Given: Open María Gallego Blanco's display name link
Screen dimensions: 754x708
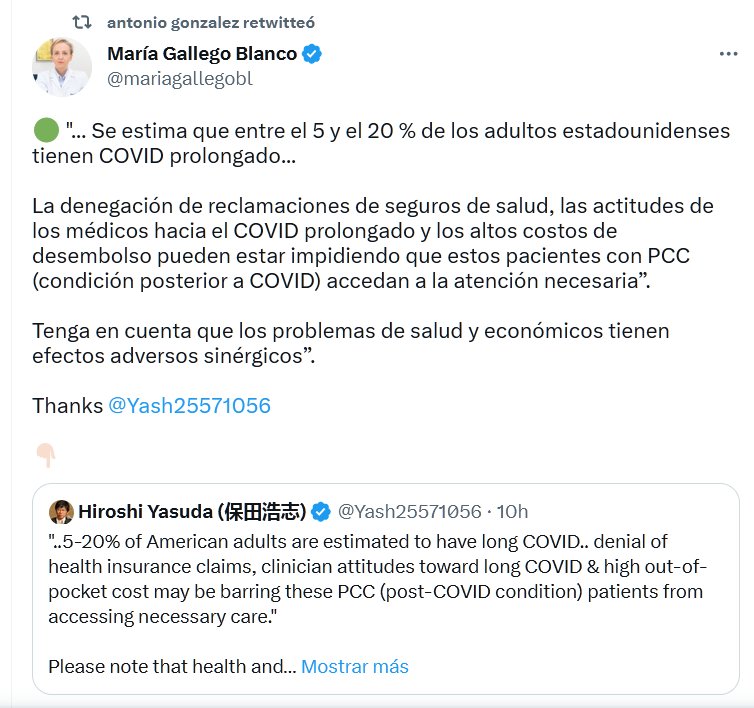Looking at the screenshot, I should click(x=201, y=54).
